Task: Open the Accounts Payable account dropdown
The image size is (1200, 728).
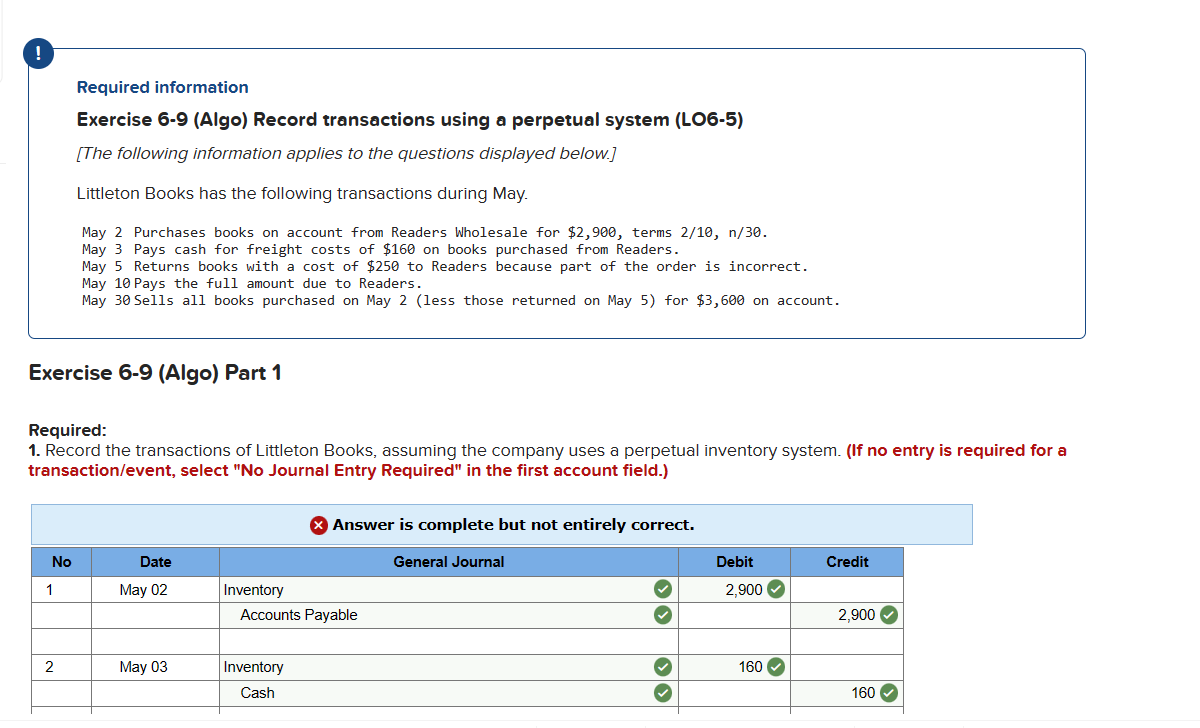Action: pyautogui.click(x=430, y=615)
